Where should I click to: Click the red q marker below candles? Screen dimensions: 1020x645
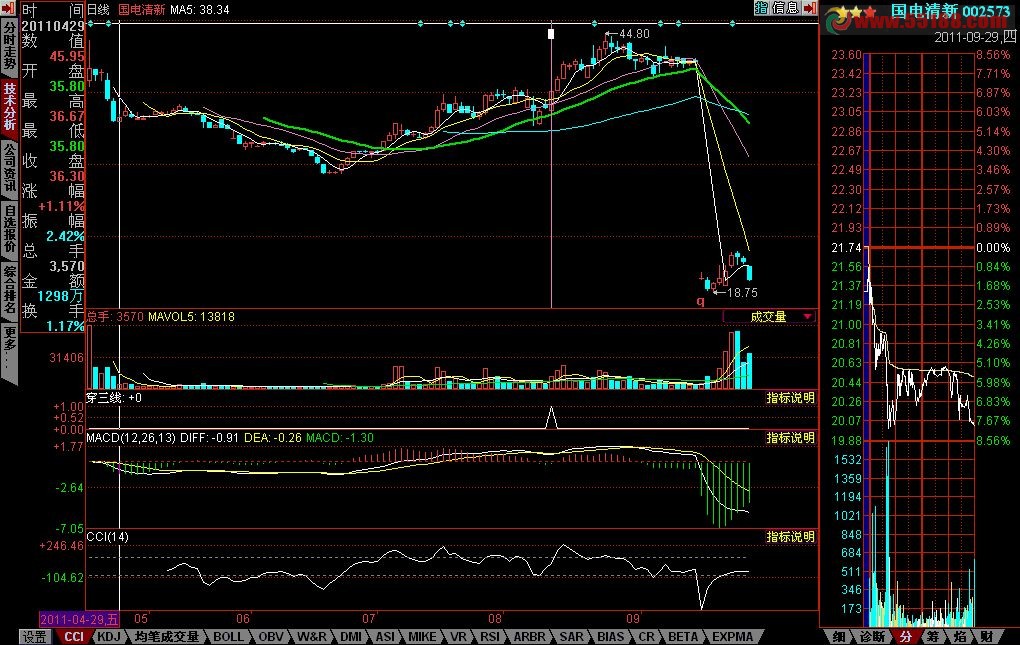tap(701, 301)
